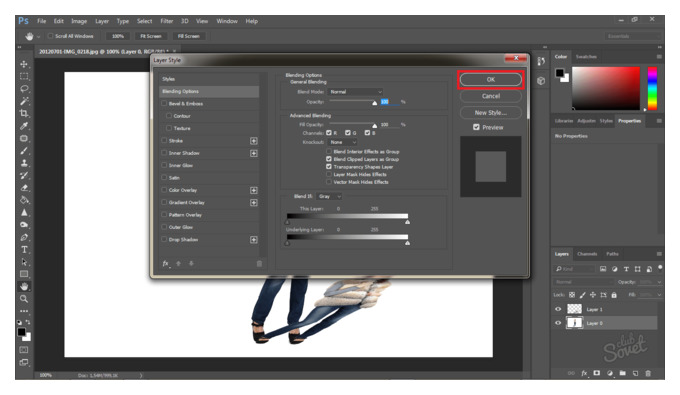Select the Rectangle shape tool

24,274
